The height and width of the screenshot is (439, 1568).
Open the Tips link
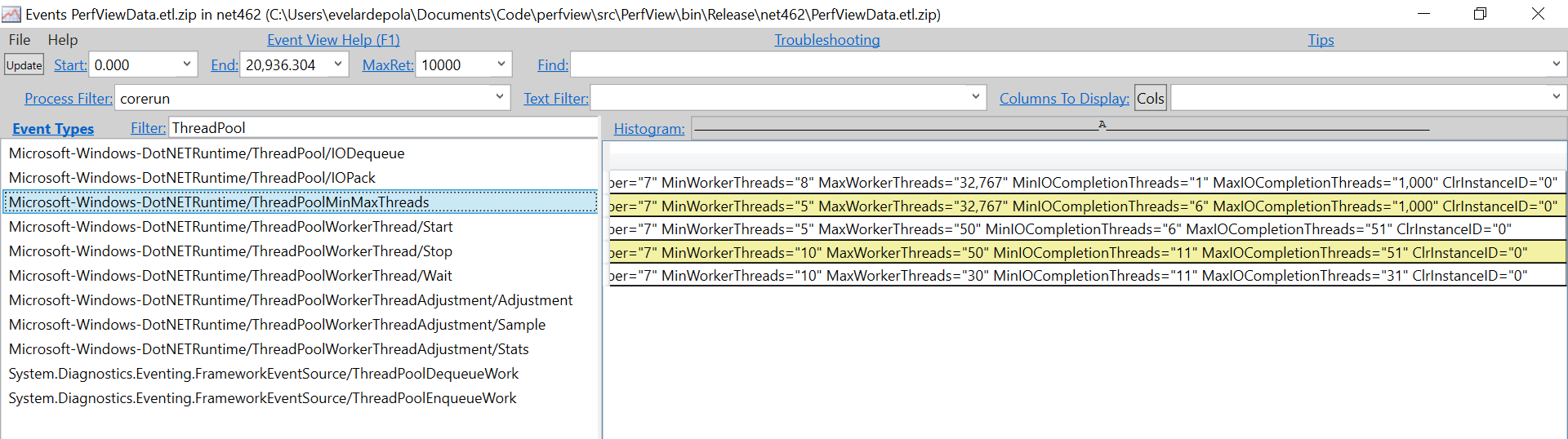pyautogui.click(x=1321, y=40)
